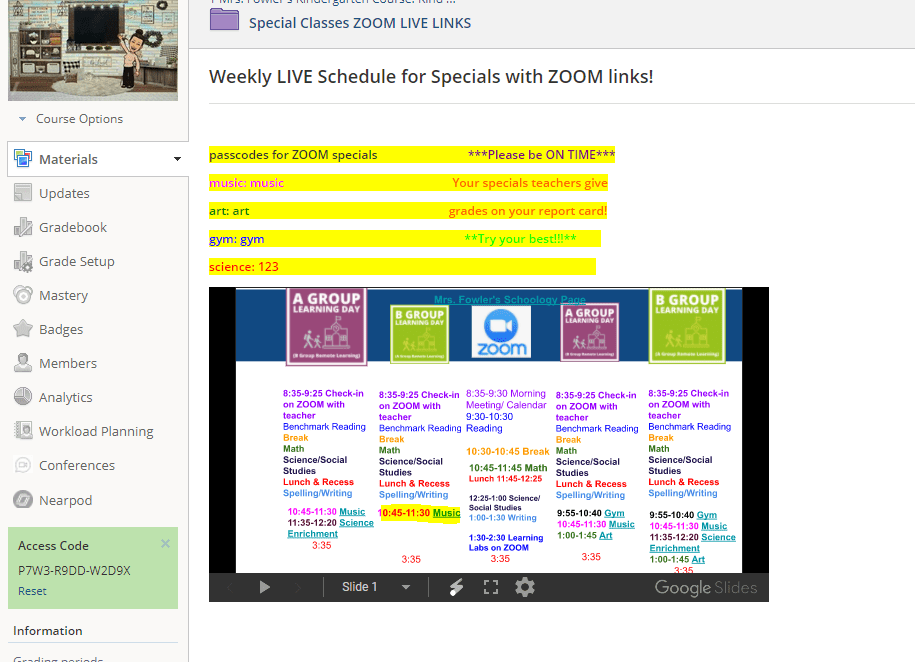915x662 pixels.
Task: Select Materials in the course menu
Action: [x=68, y=159]
